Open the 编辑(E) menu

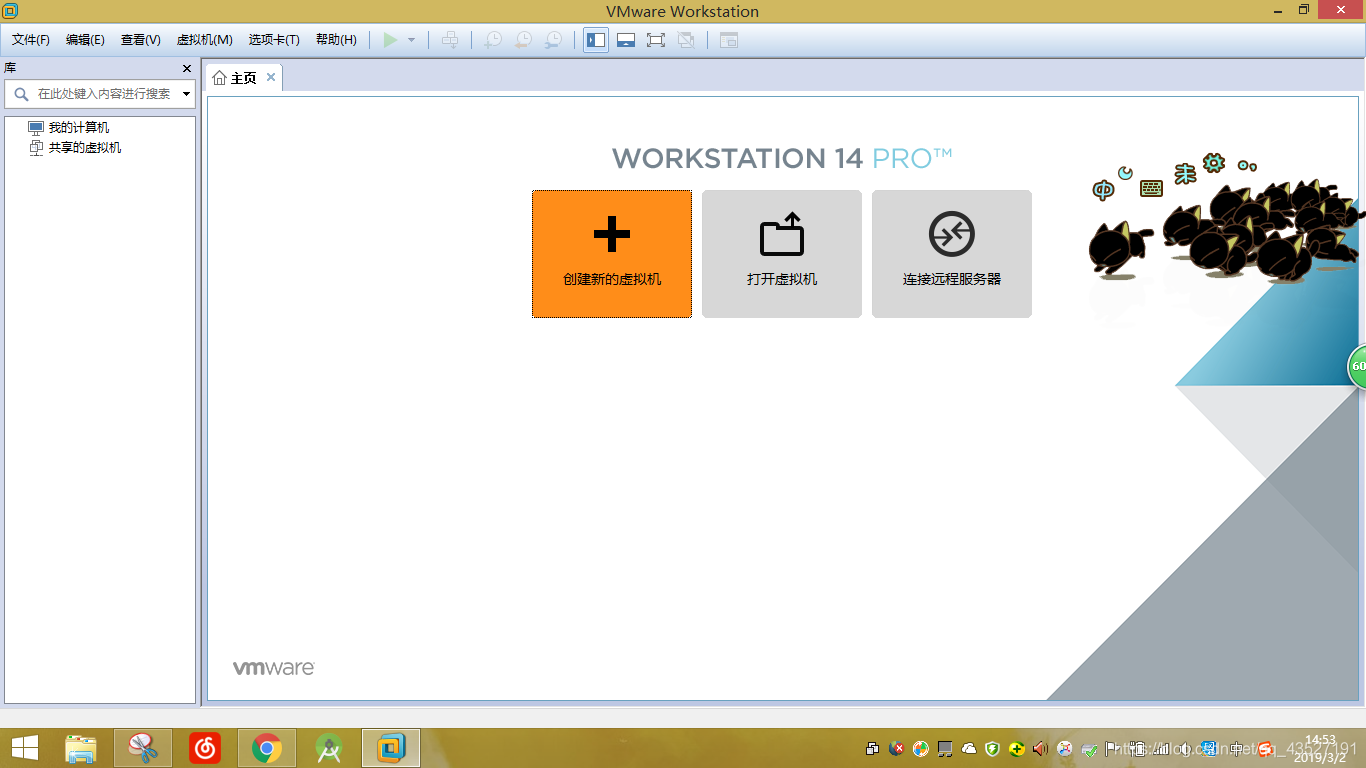(85, 40)
